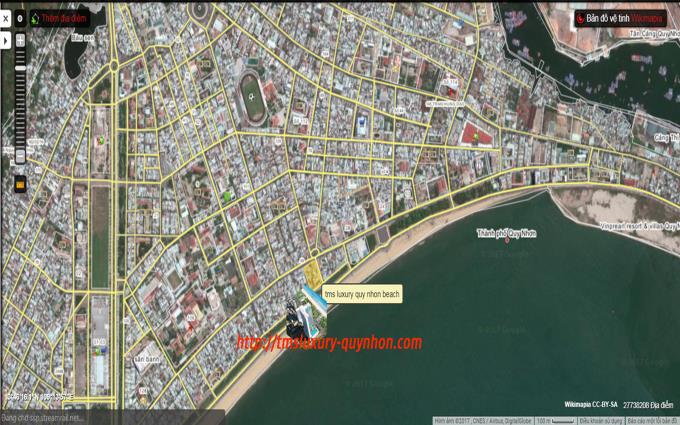Open the tmsluxury-quynhon.com link

330,343
